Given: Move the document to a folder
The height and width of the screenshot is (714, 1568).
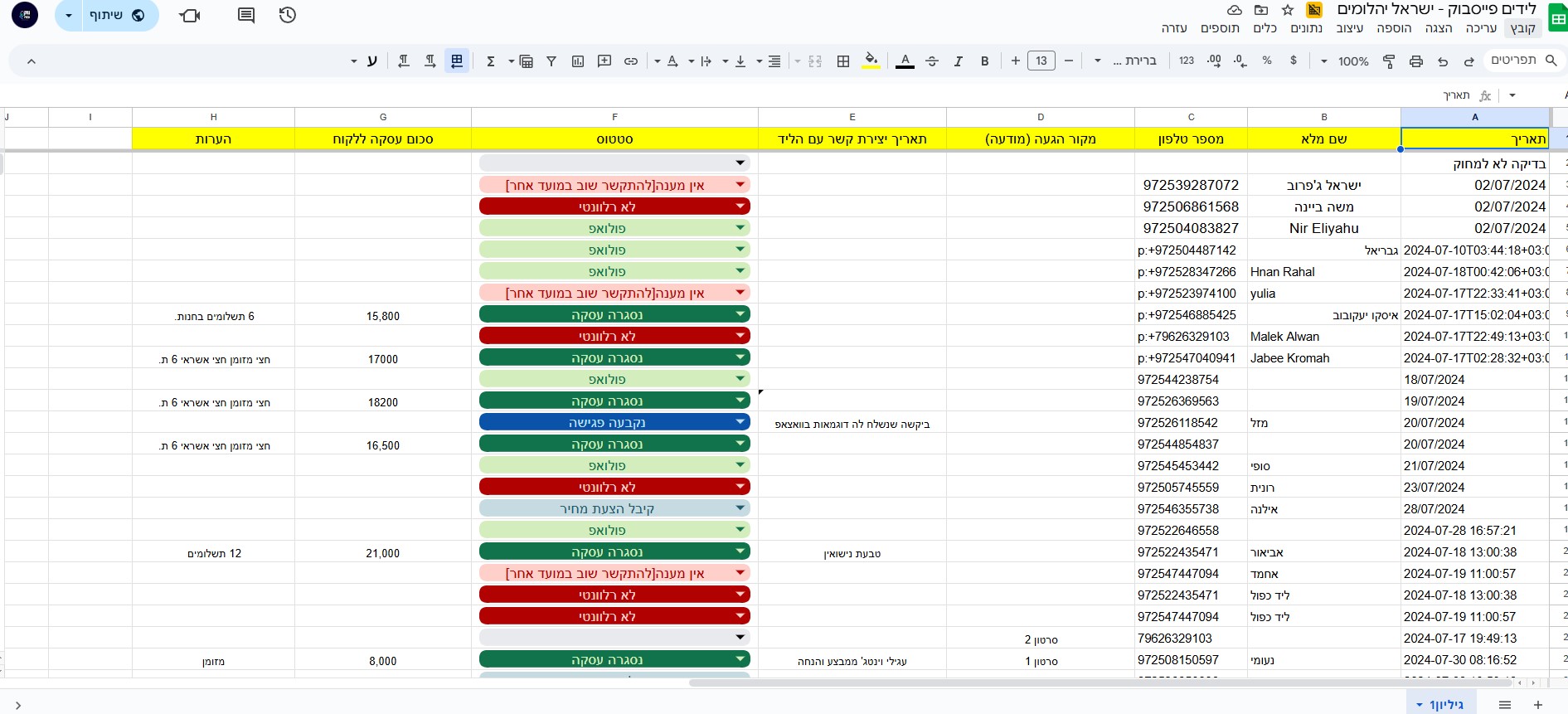Looking at the screenshot, I should pyautogui.click(x=1261, y=10).
